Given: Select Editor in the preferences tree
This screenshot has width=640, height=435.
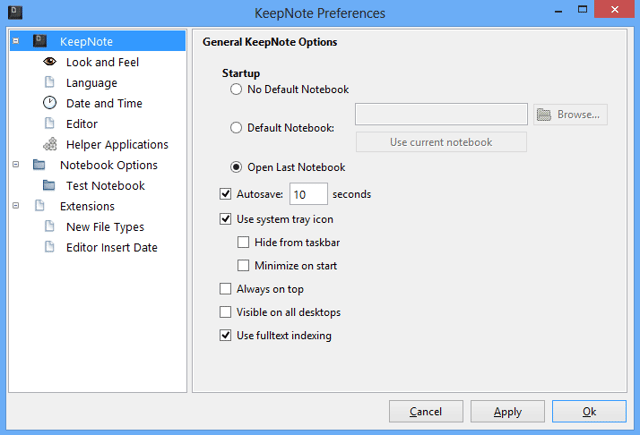Looking at the screenshot, I should click(82, 124).
